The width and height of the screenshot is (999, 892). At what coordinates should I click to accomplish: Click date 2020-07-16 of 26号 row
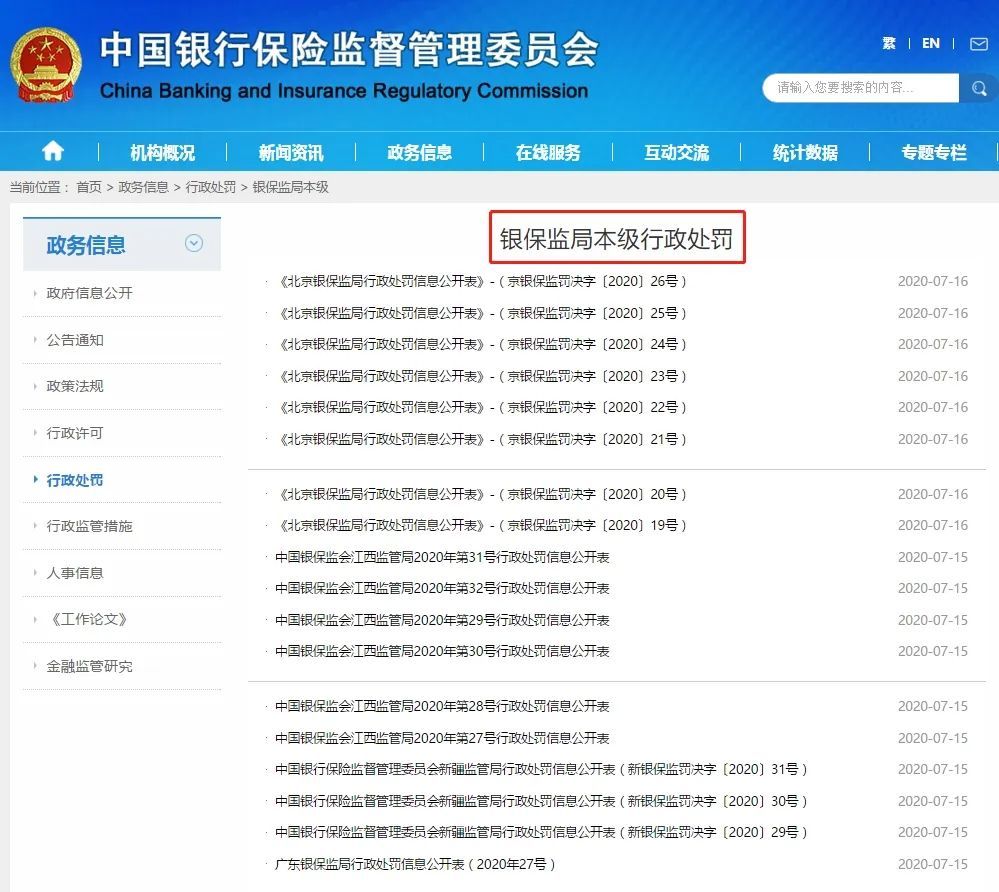[x=933, y=281]
